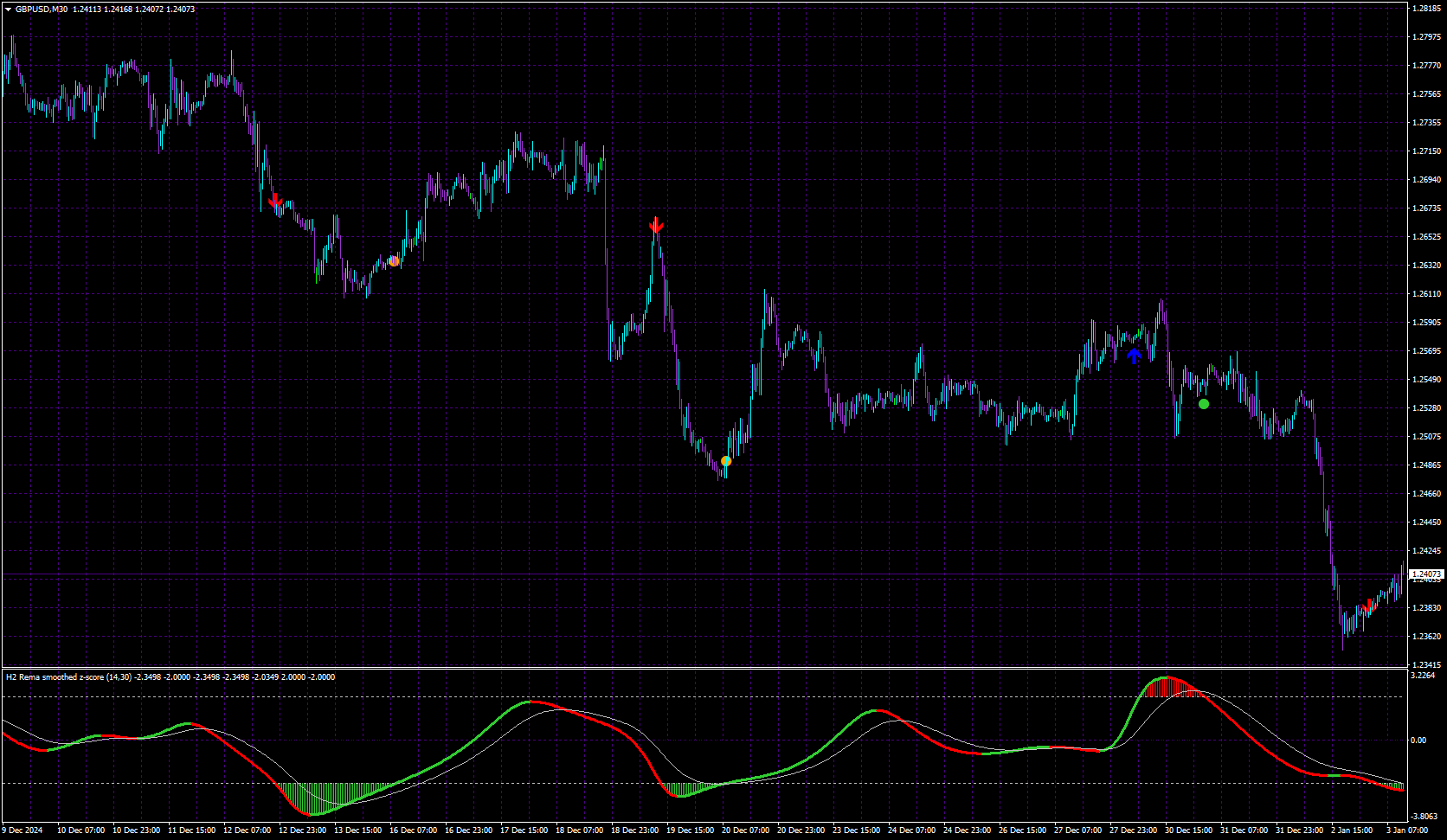Select the 1.25905 price level label
Screen dimensions: 1447x840
[1426, 323]
